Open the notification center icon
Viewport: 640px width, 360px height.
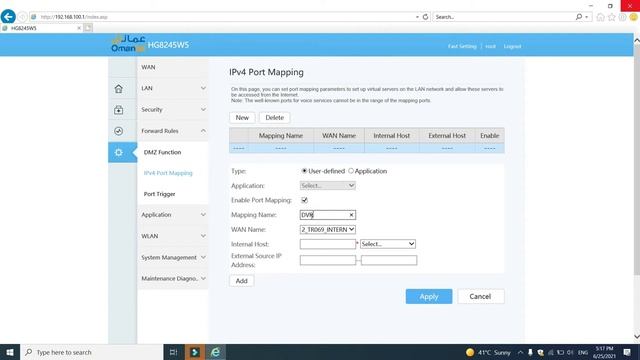click(627, 352)
